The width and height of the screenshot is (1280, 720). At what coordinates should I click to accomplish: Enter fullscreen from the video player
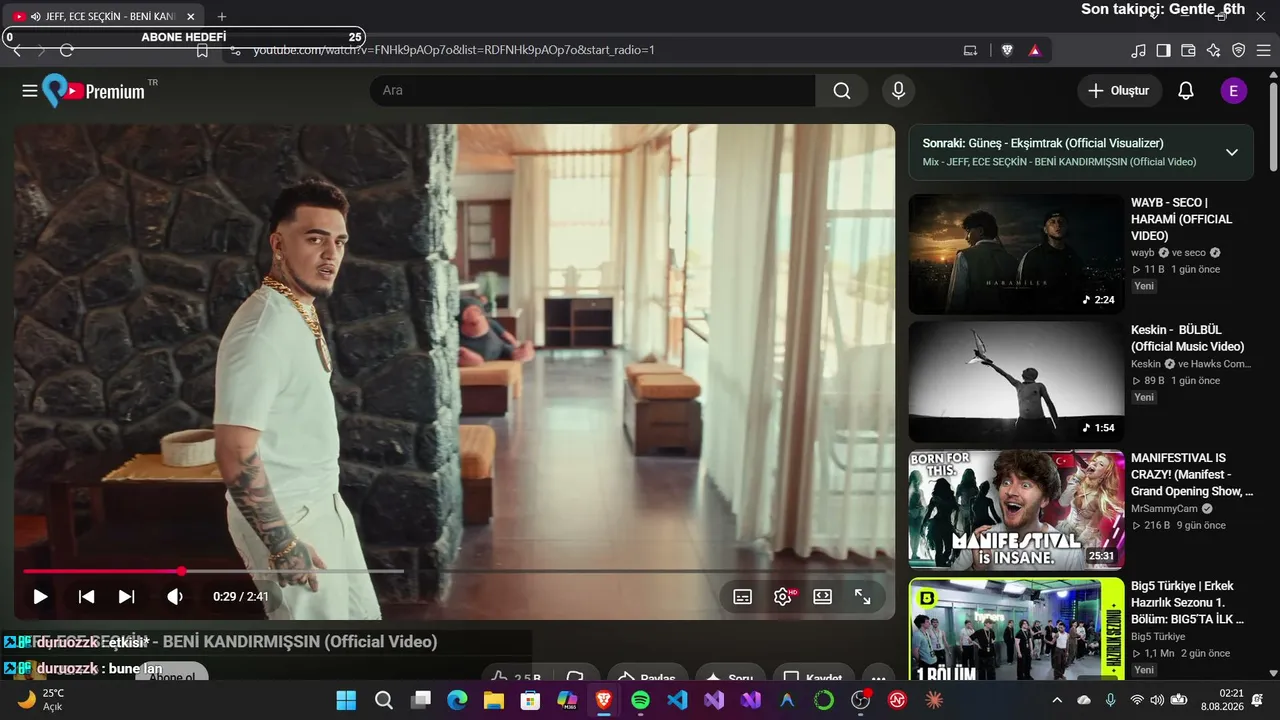863,597
